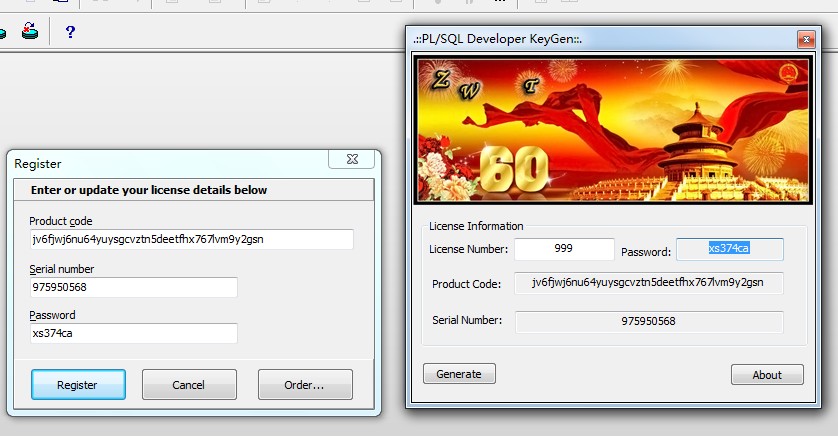The image size is (838, 436).
Task: Click Cancel in the Register dialog
Action: pos(189,385)
